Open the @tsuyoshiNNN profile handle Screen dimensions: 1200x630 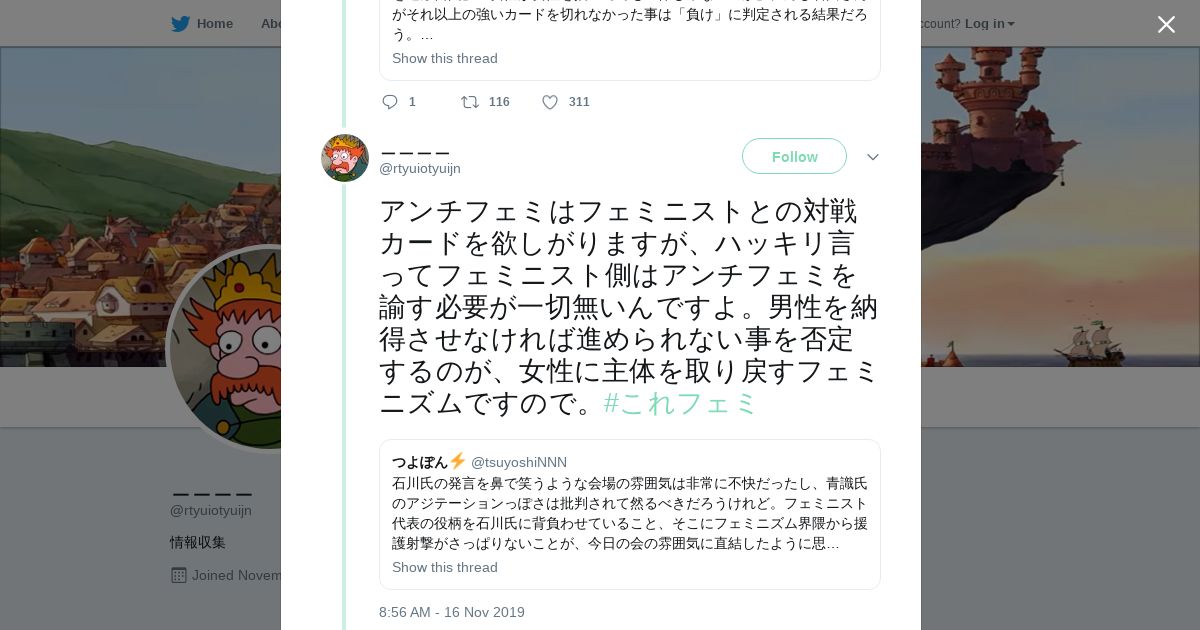click(x=519, y=462)
